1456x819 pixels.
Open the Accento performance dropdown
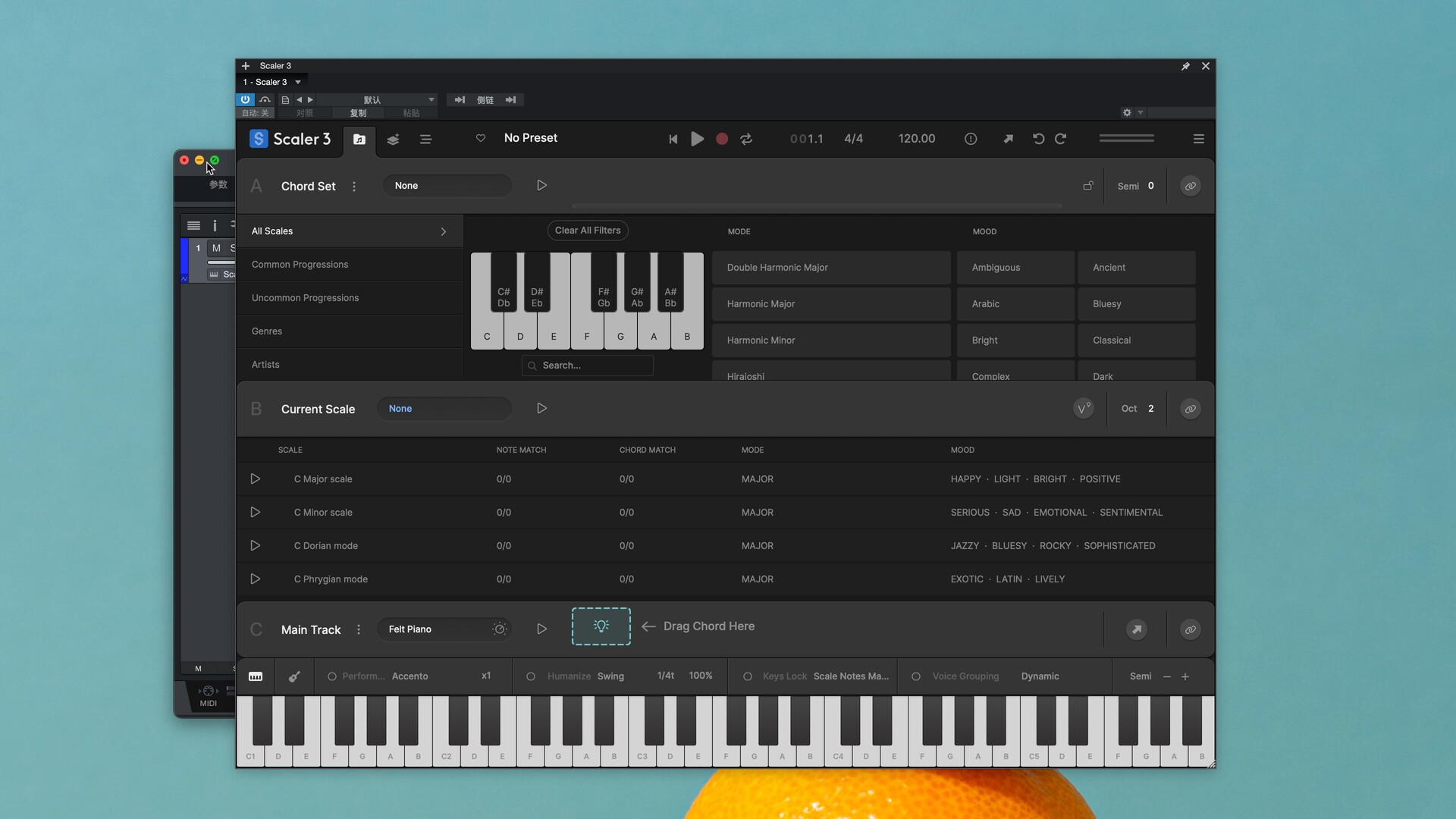pos(410,676)
